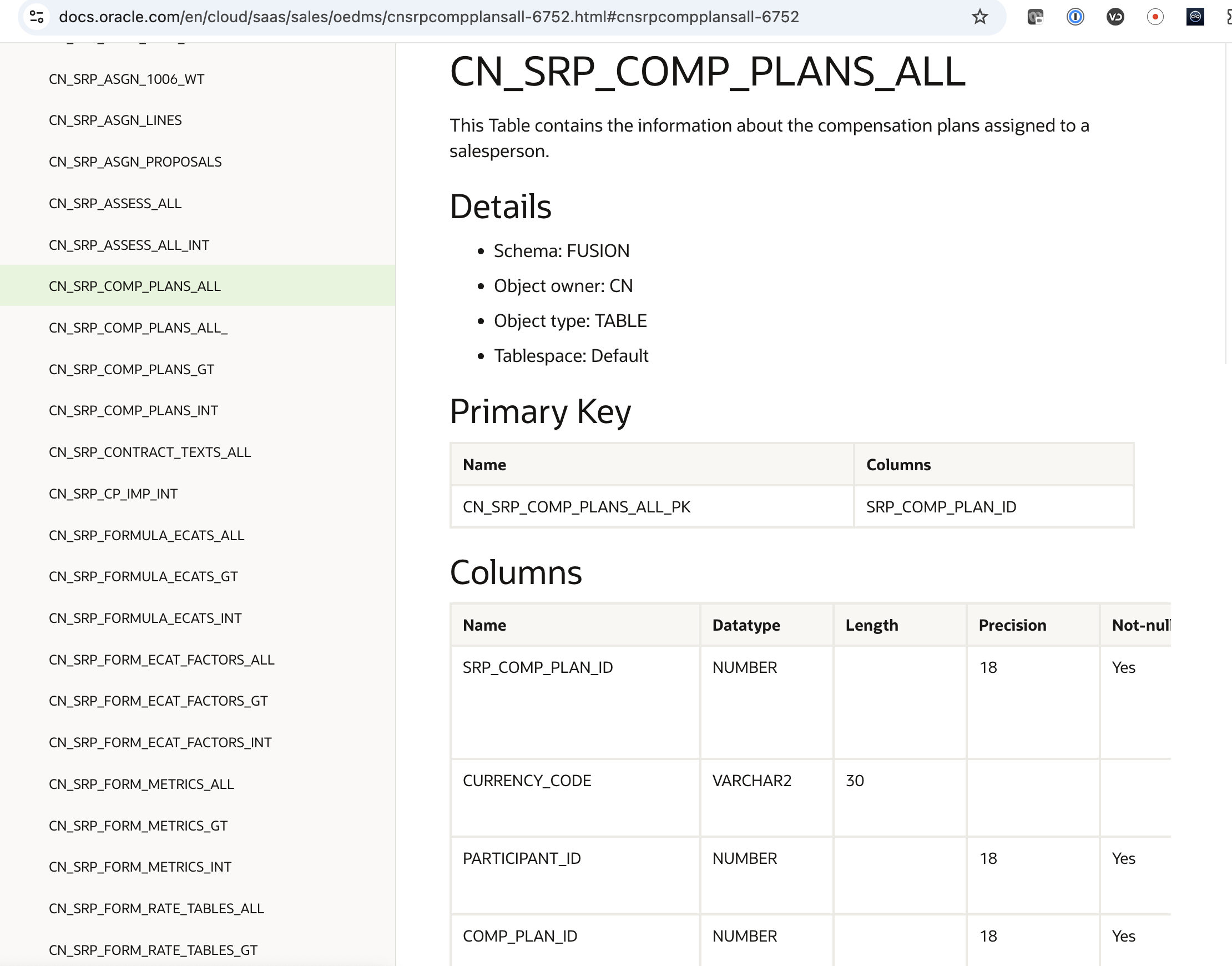
Task: Open the site information icon in address bar
Action: [x=37, y=17]
